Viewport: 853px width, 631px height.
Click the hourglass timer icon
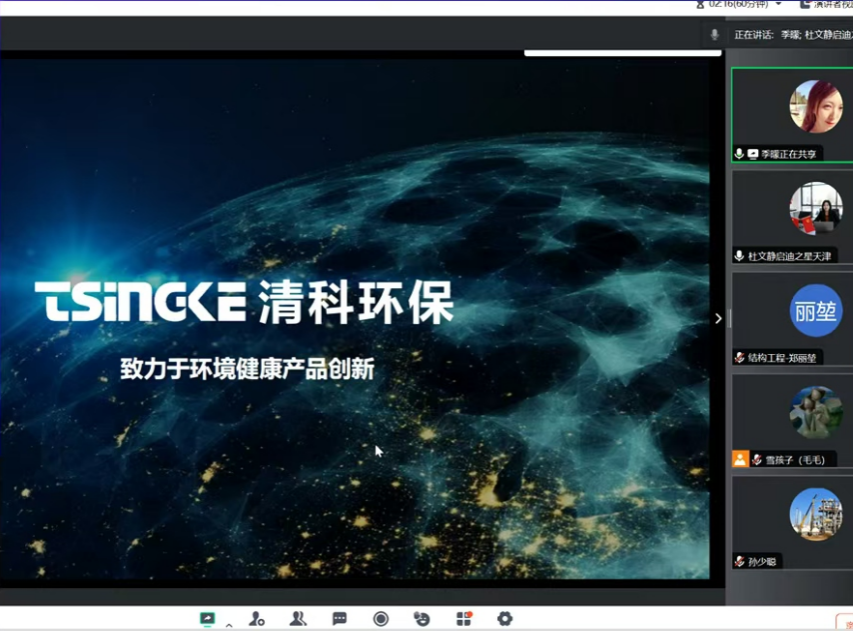(701, 4)
